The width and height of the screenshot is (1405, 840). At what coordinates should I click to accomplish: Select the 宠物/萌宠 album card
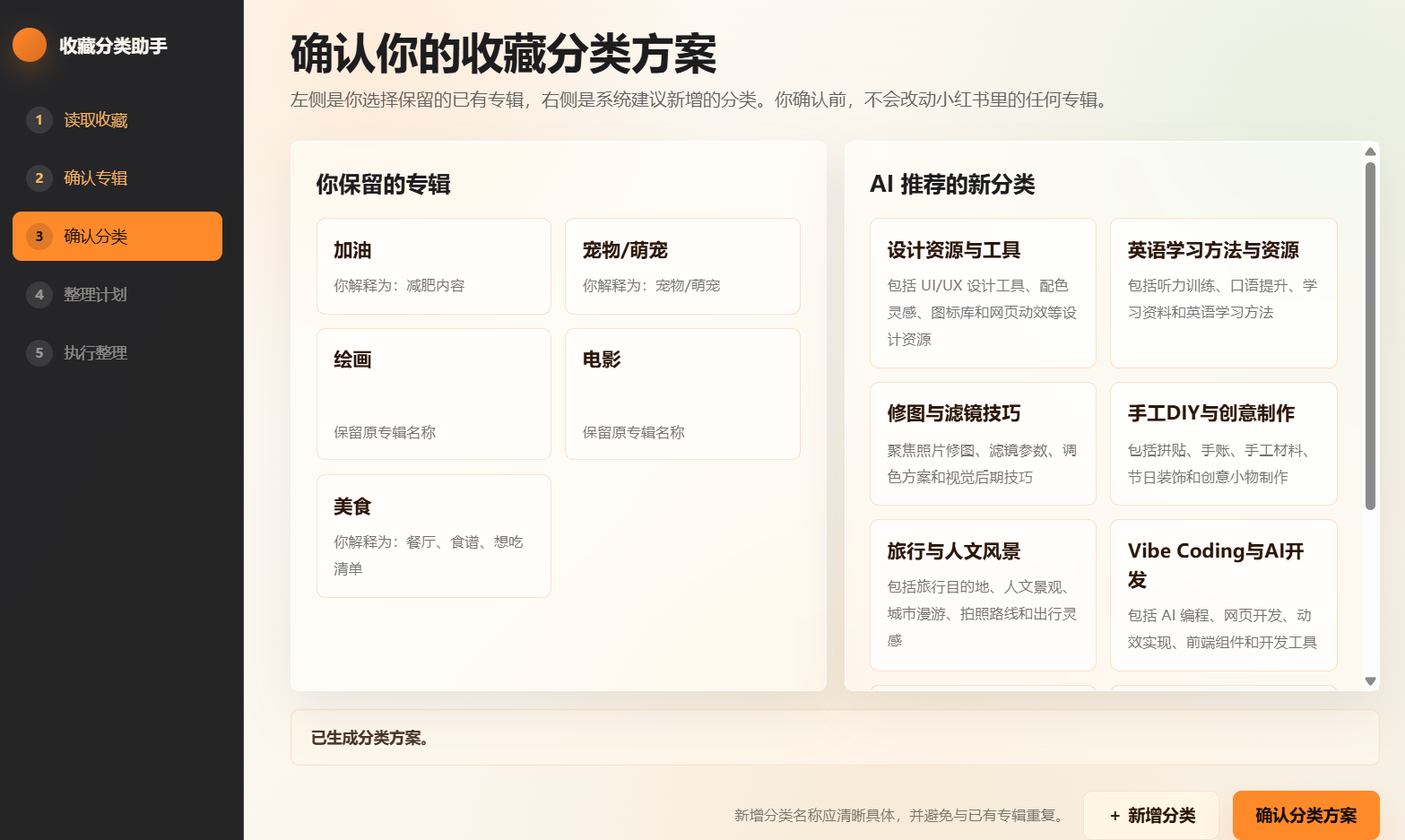click(x=682, y=266)
